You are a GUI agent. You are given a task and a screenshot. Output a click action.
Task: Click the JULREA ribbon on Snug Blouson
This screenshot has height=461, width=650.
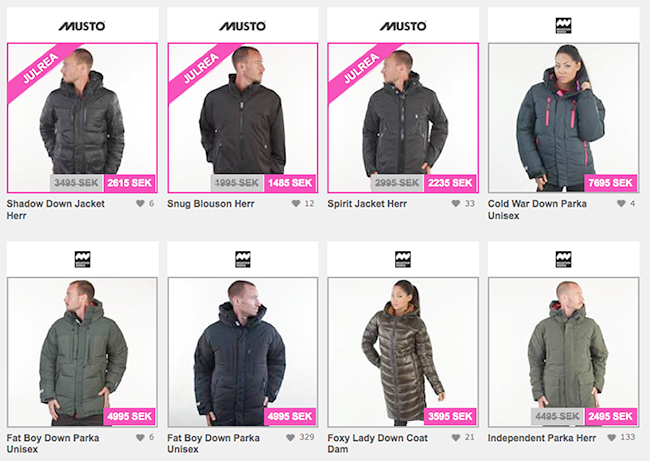[x=202, y=68]
